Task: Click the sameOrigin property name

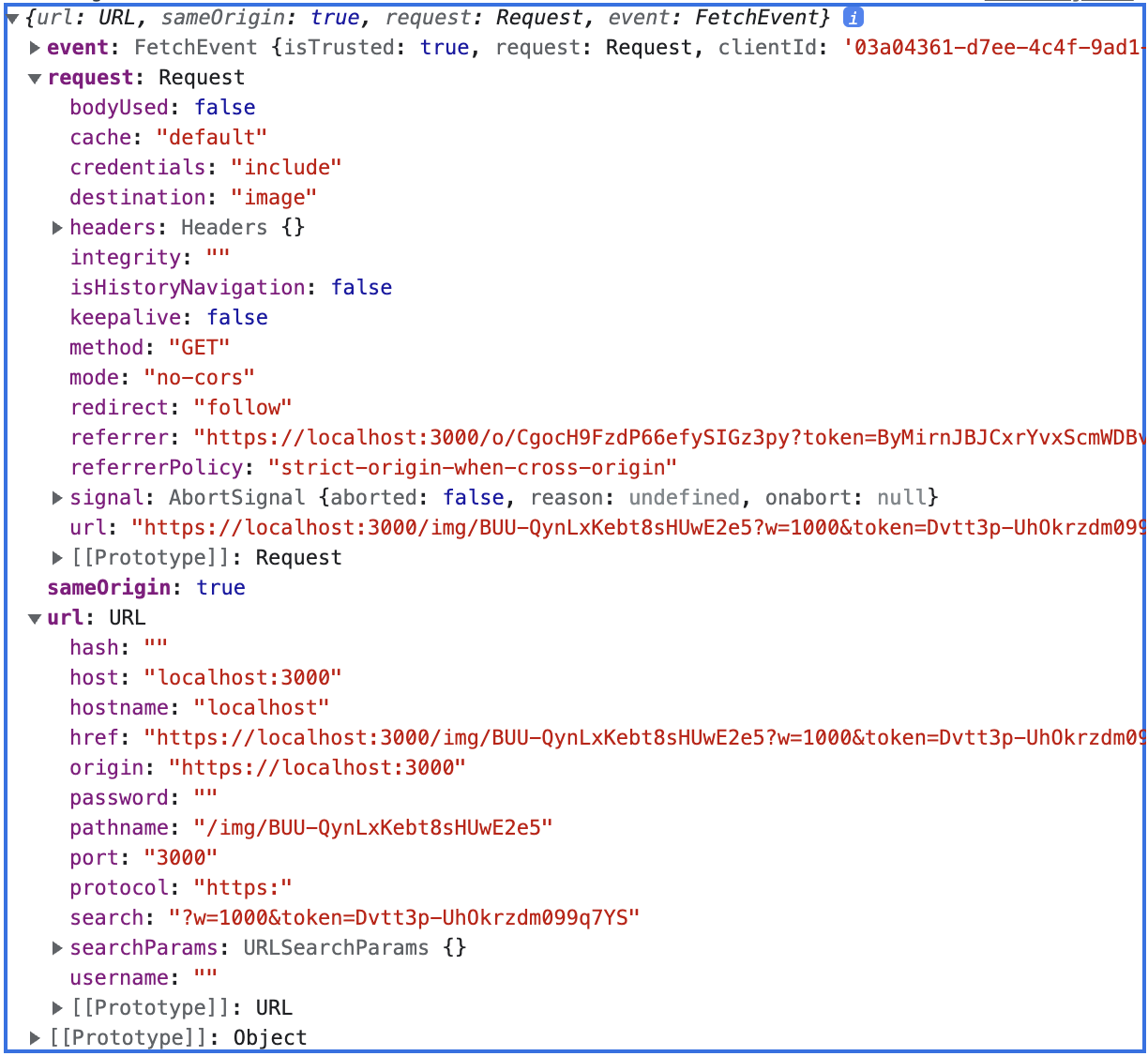Action: click(109, 588)
